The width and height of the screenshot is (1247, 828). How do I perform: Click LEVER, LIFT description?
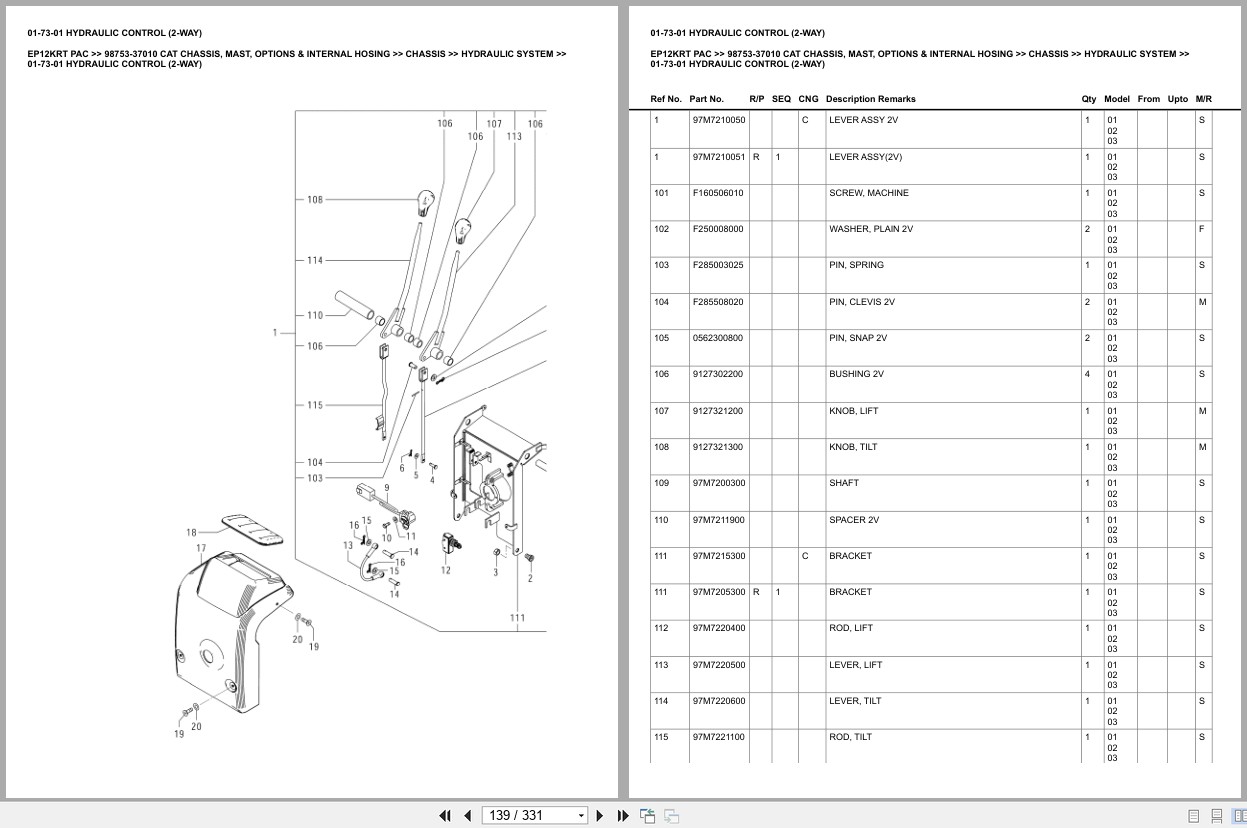pyautogui.click(x=856, y=665)
